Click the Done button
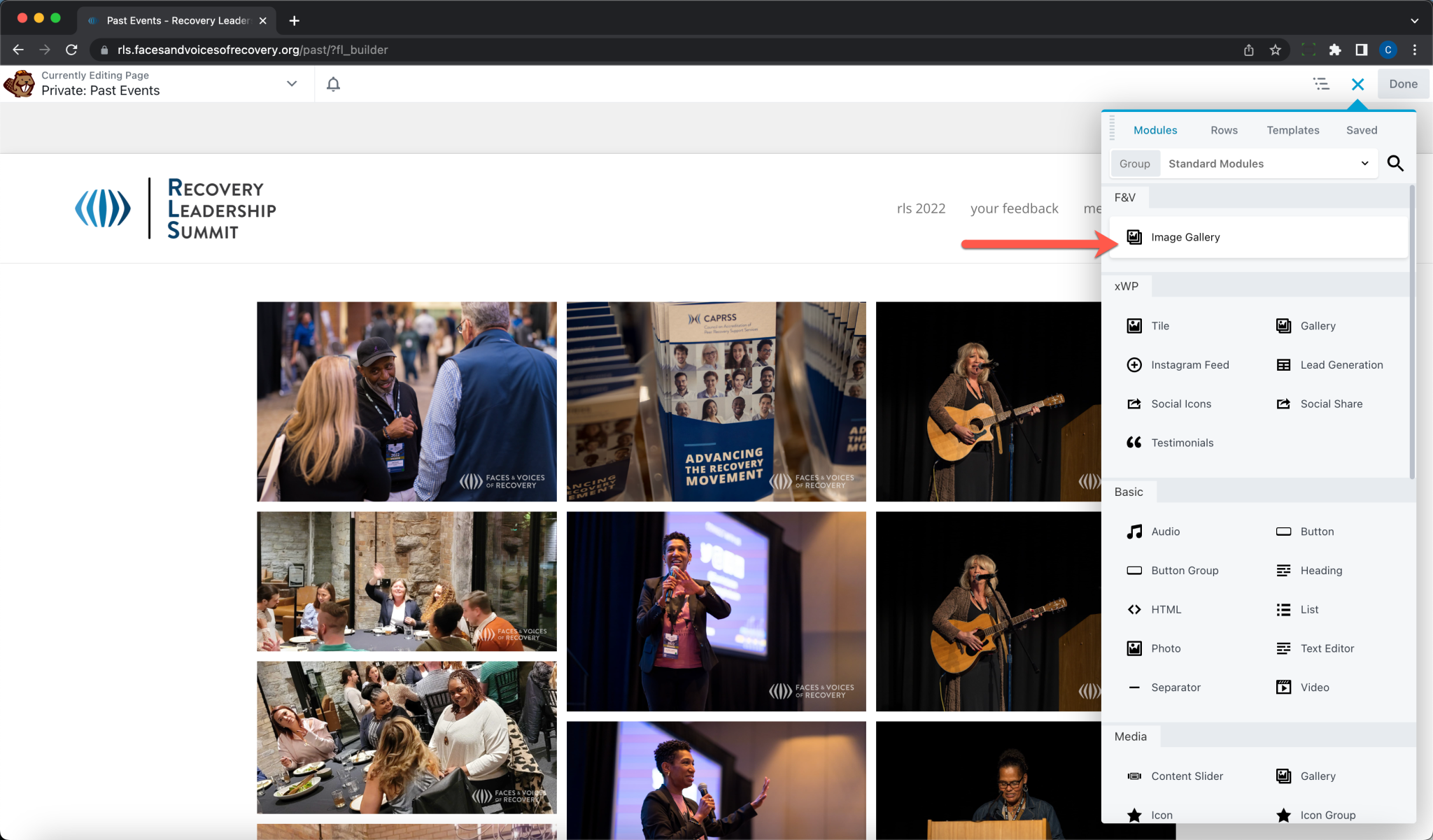 point(1403,84)
